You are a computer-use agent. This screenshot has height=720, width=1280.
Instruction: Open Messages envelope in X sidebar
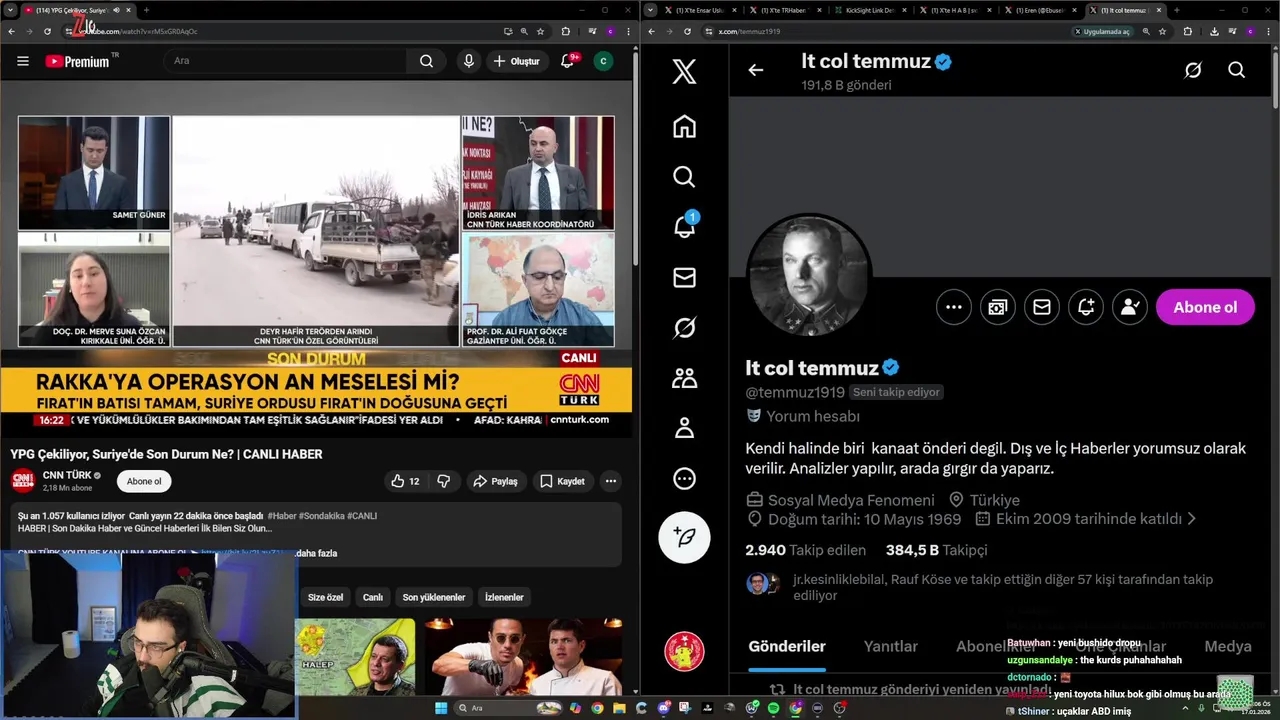click(684, 278)
